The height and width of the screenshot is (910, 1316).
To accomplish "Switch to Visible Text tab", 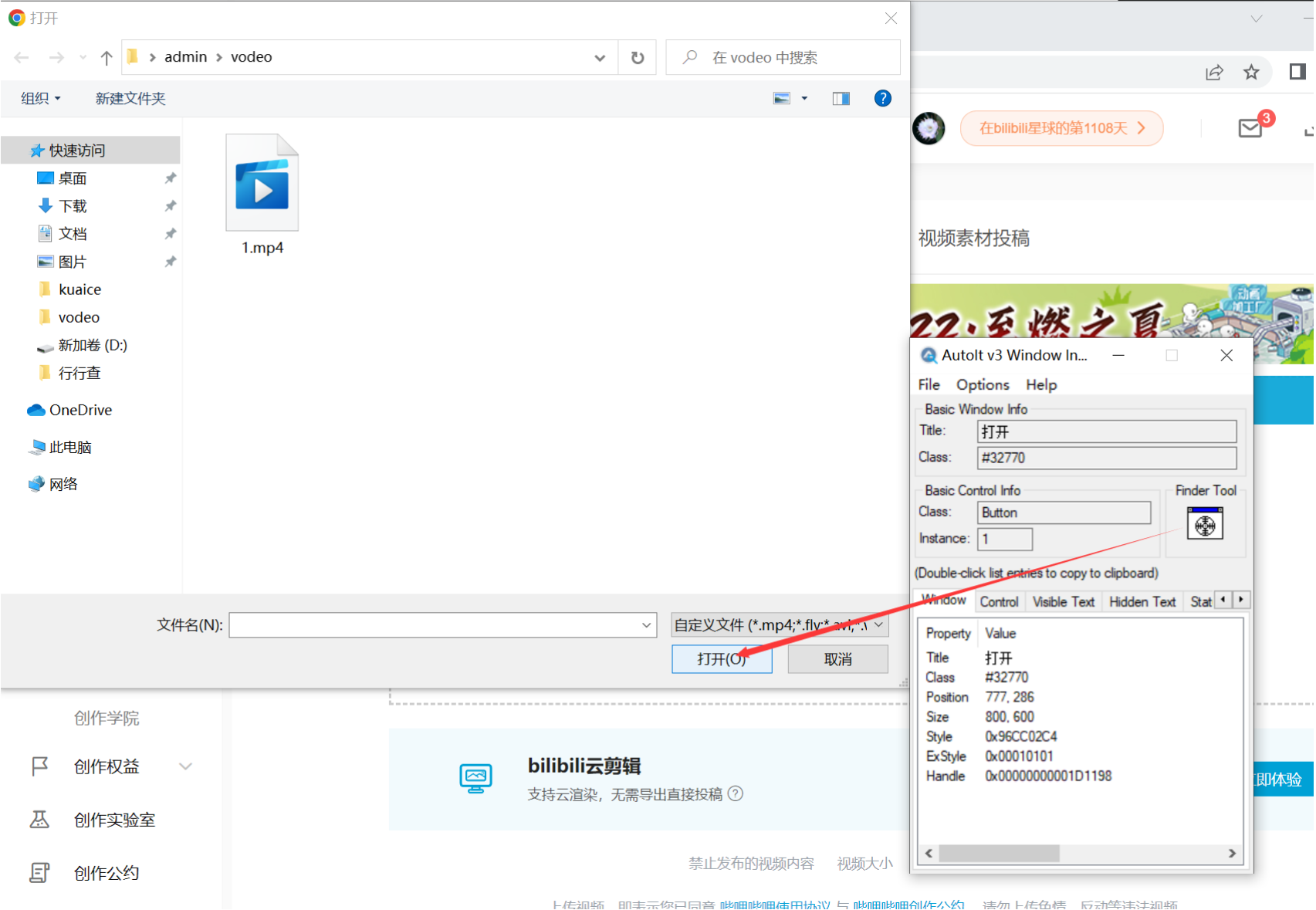I will [1064, 601].
